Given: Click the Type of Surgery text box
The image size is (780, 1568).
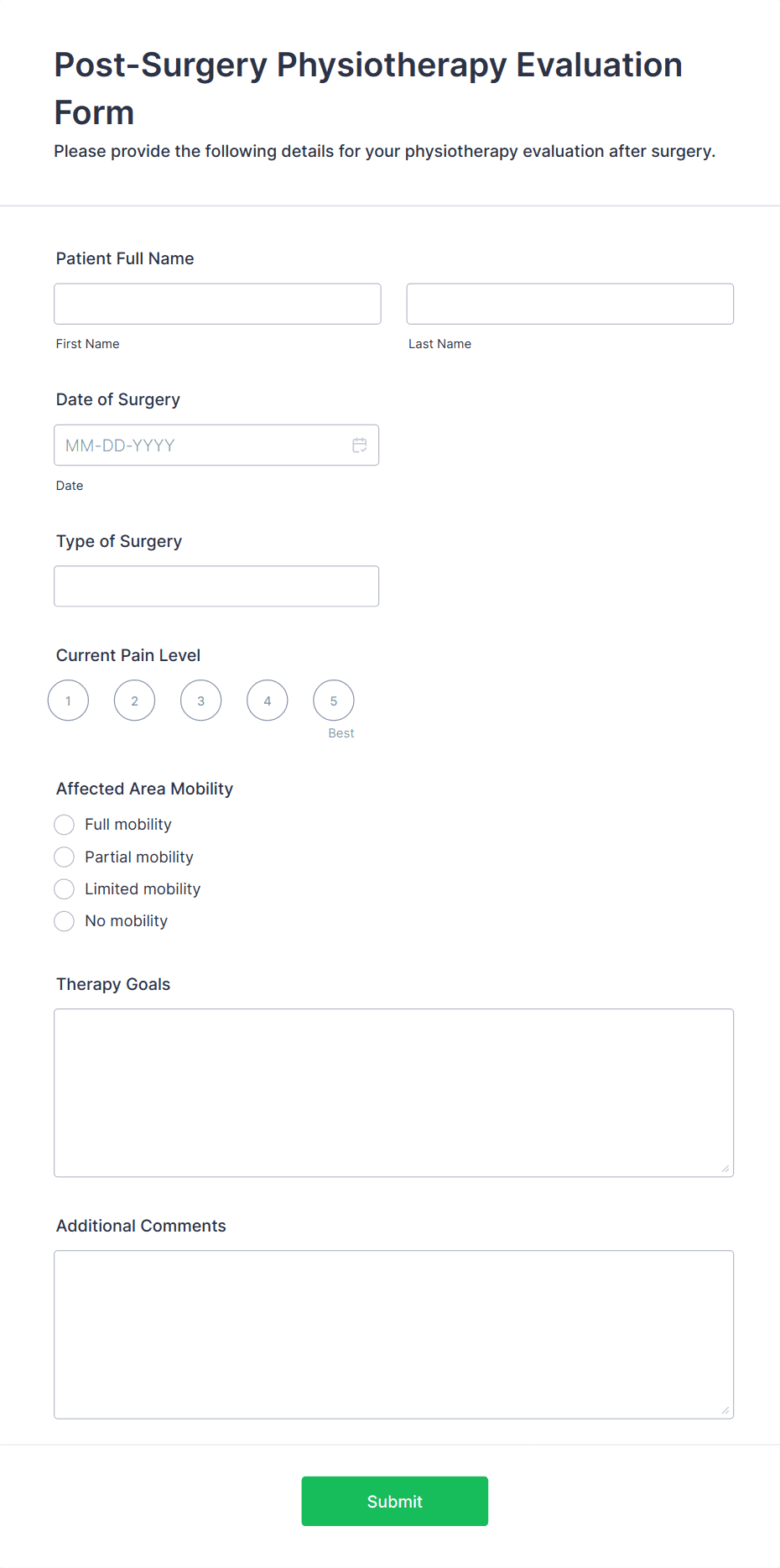Looking at the screenshot, I should point(216,586).
